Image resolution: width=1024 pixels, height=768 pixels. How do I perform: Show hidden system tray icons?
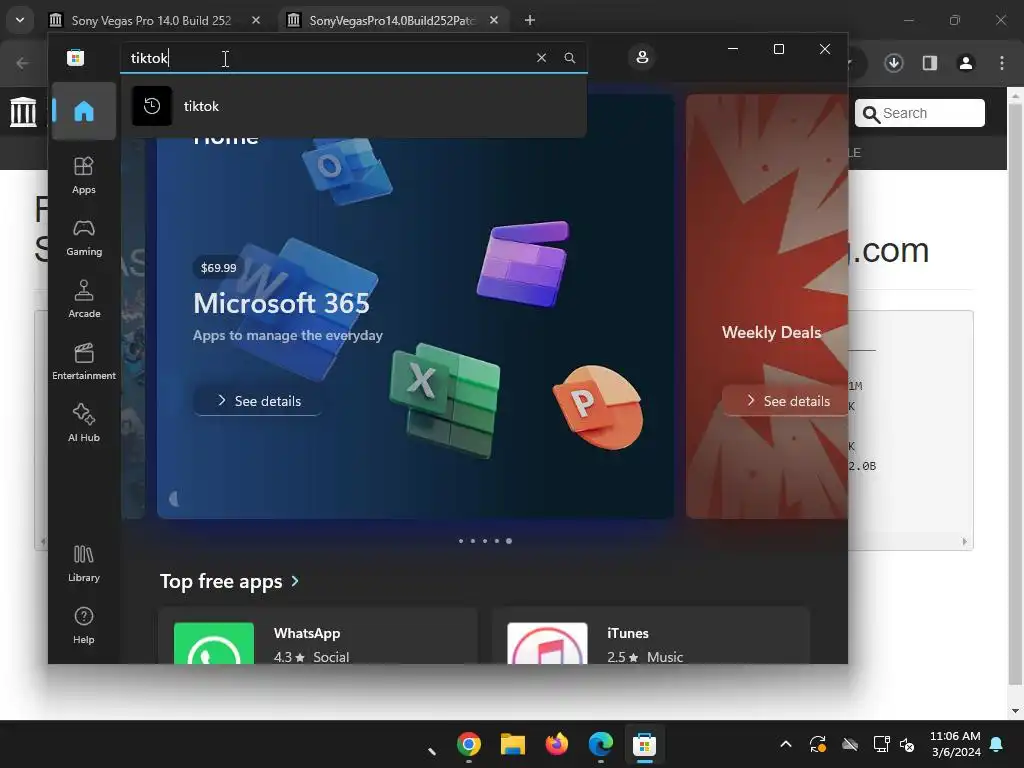(x=786, y=744)
